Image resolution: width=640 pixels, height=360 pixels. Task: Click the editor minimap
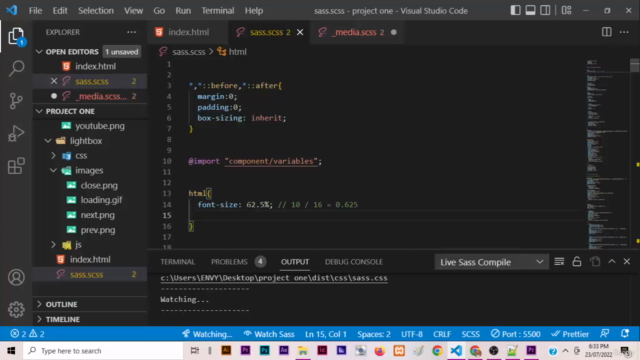607,153
